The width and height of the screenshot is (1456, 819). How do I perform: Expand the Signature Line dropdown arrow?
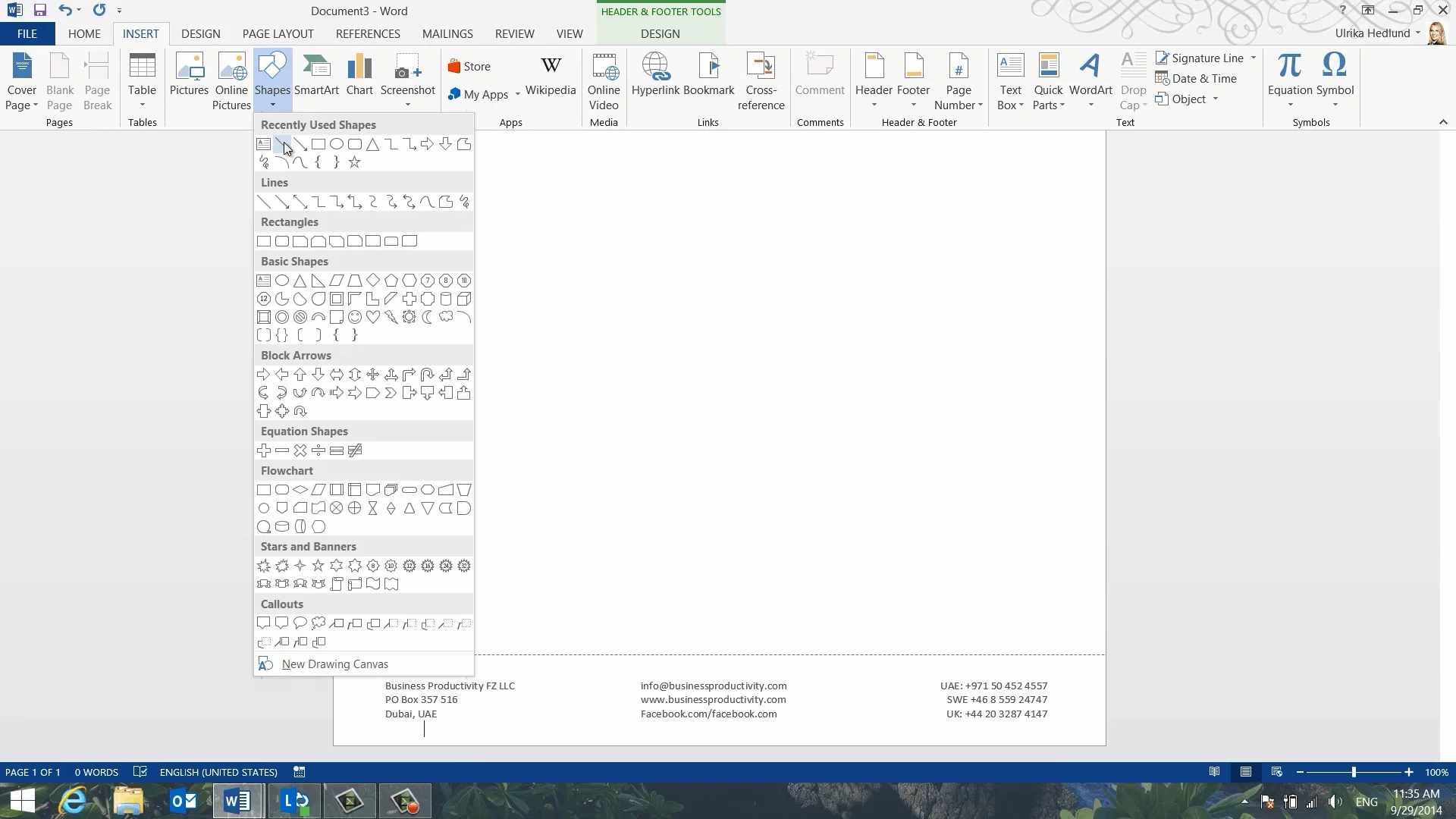coord(1254,58)
